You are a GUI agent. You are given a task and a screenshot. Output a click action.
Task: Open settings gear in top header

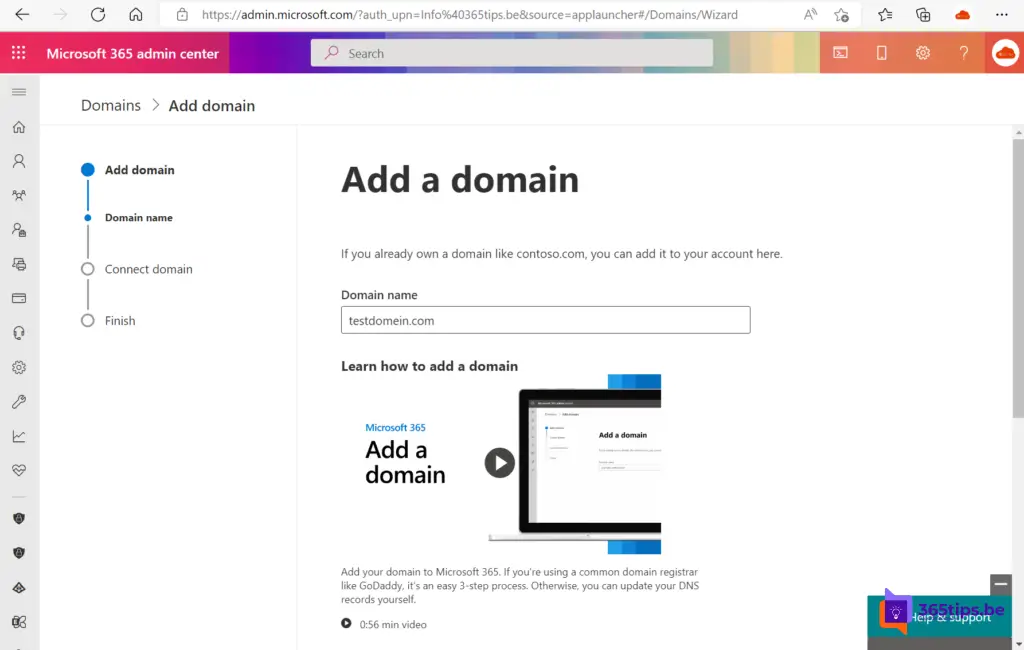[x=923, y=53]
